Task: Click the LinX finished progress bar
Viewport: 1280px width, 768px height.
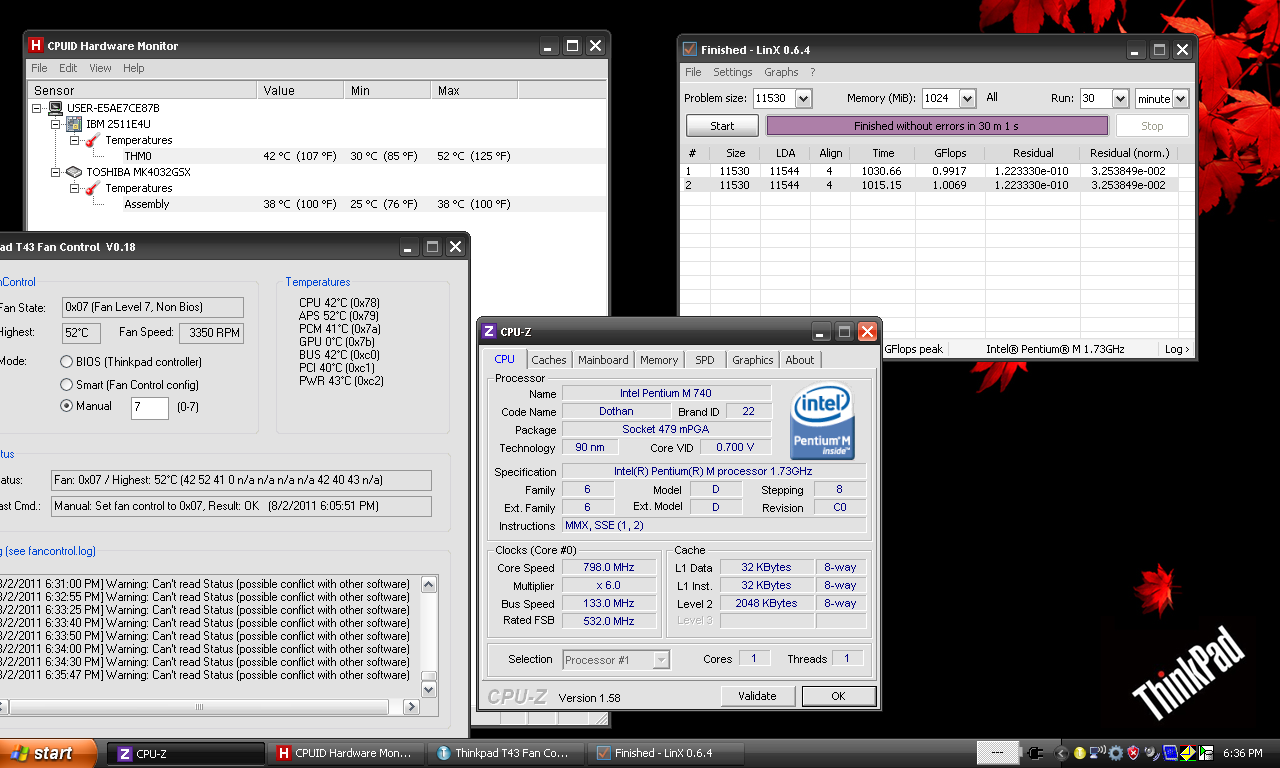Action: coord(937,126)
